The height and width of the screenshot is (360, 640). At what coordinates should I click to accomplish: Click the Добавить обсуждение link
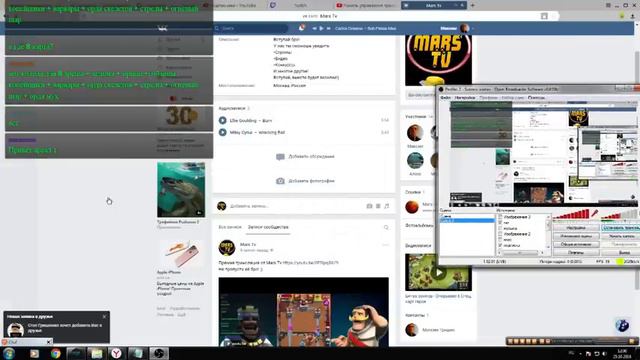click(x=311, y=157)
